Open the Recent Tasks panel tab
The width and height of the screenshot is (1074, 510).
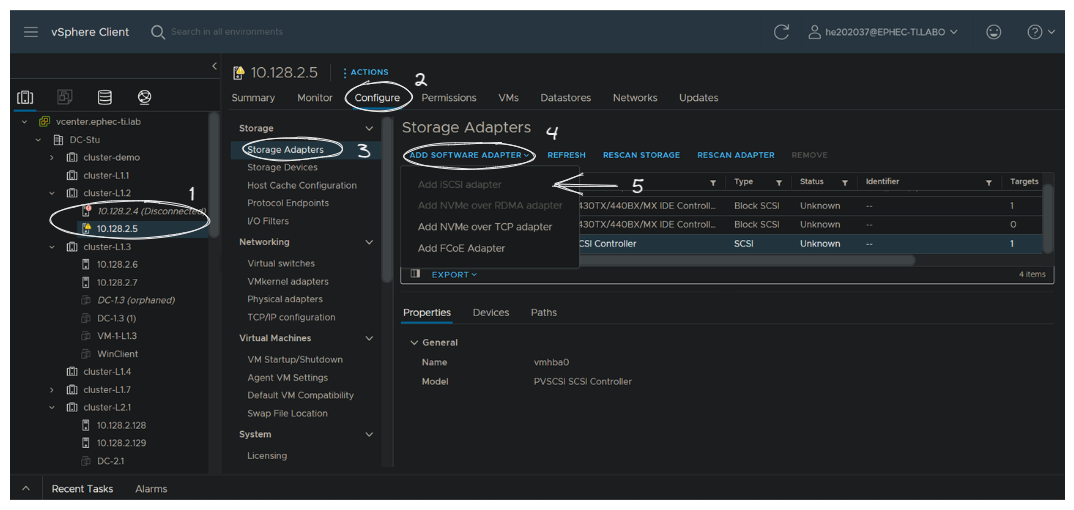pyautogui.click(x=82, y=489)
